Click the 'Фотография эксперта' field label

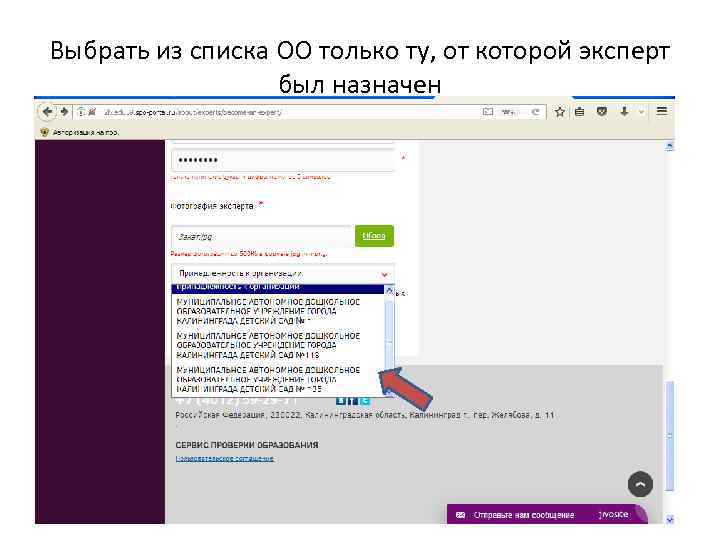212,206
